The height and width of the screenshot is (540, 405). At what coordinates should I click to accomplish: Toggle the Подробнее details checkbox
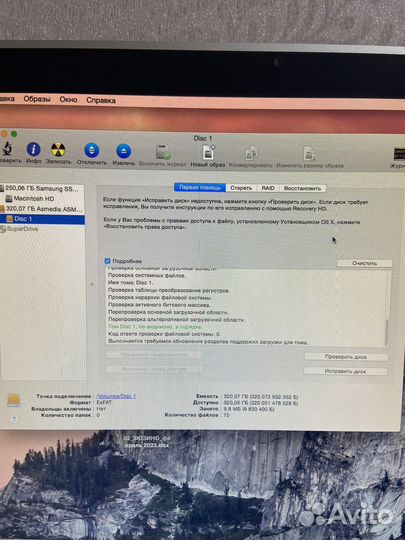[x=107, y=261]
